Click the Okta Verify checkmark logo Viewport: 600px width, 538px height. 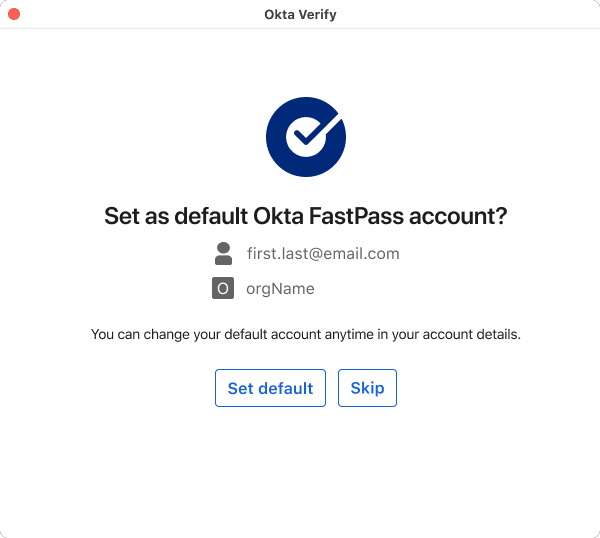305,138
